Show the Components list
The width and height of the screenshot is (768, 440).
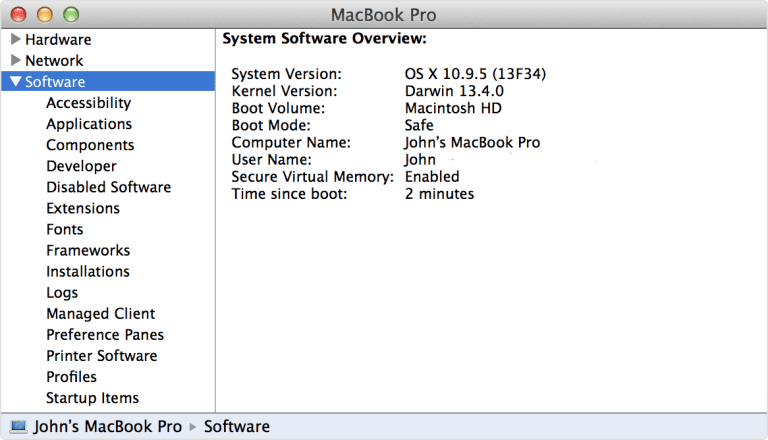[90, 145]
